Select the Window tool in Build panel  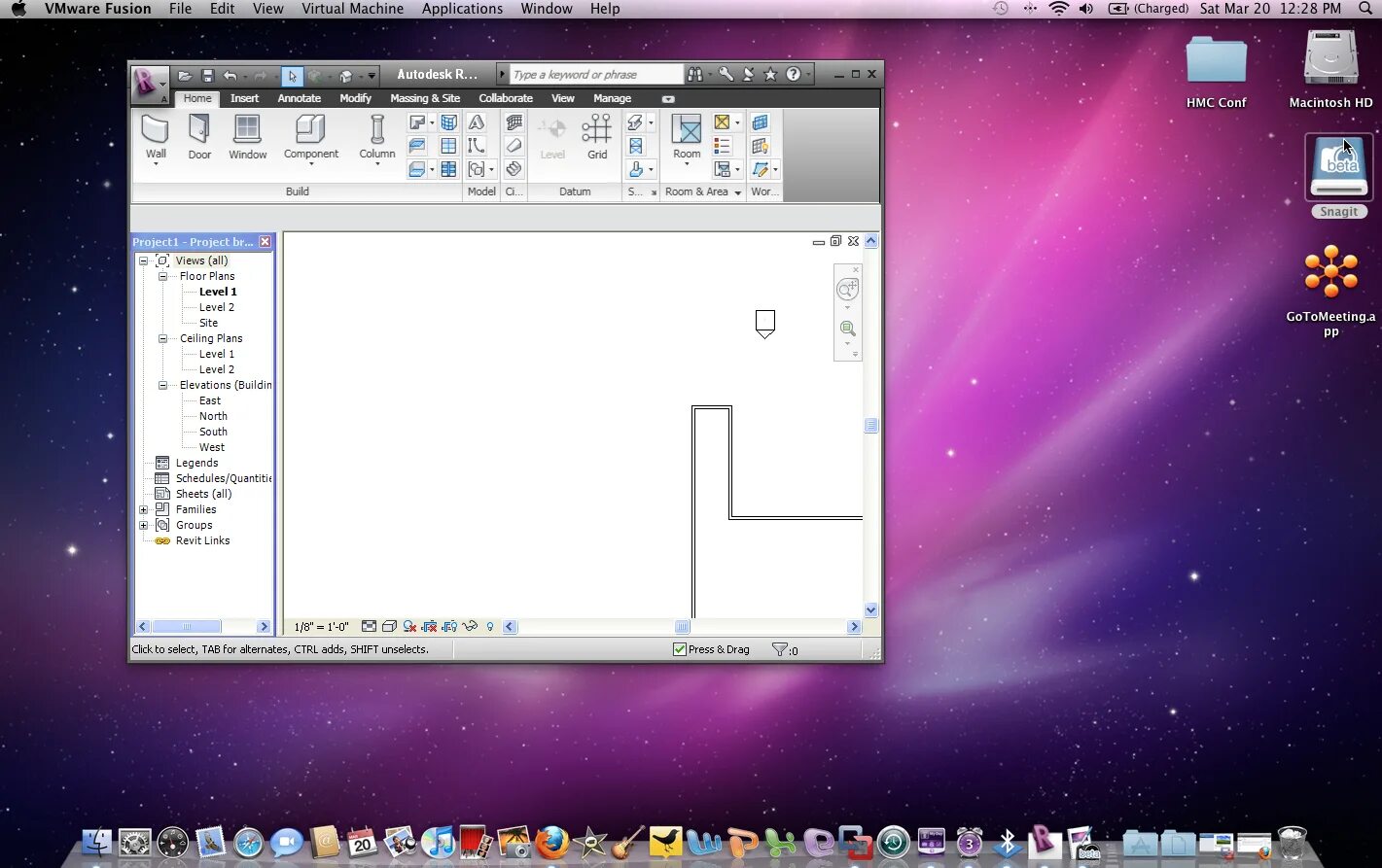(247, 137)
